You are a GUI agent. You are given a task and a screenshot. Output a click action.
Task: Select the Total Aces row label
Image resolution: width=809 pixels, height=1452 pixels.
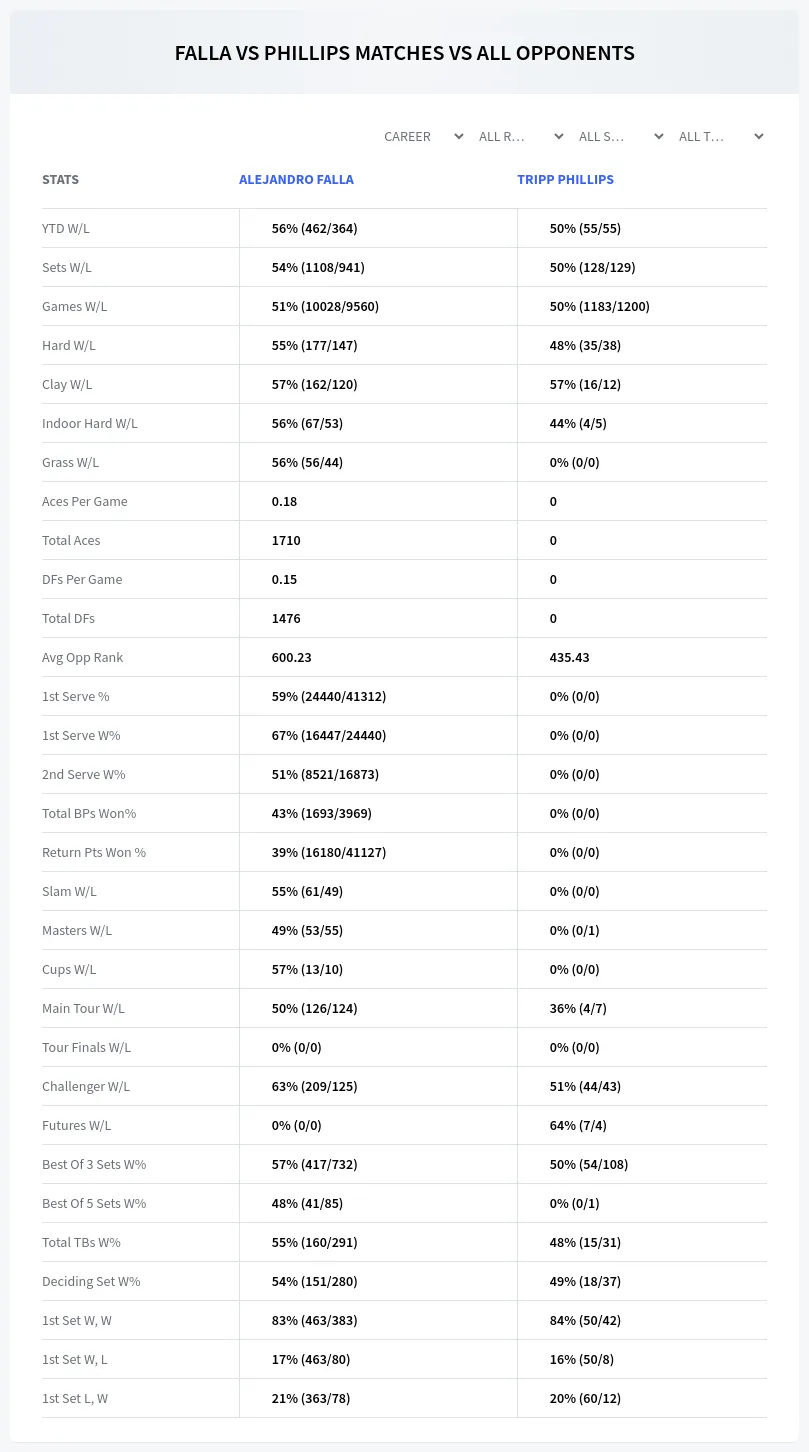coord(71,540)
